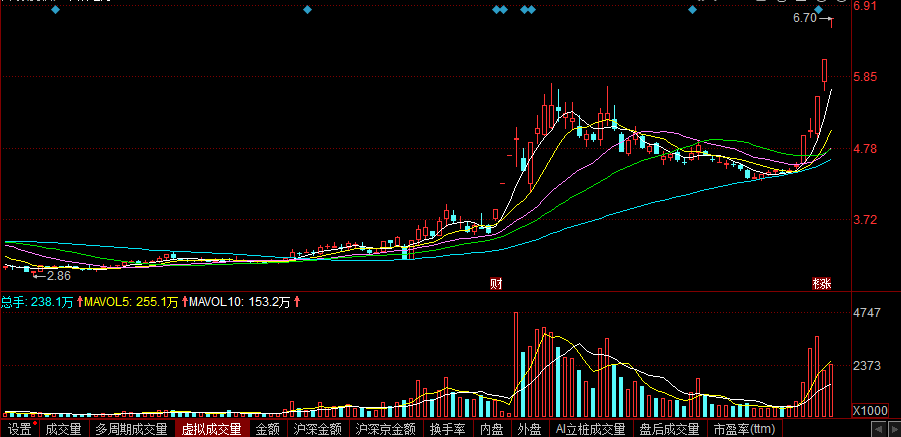Viewport: 901px width, 437px height.
Task: Click the right arrow to scroll indicator tabs
Action: [893, 429]
